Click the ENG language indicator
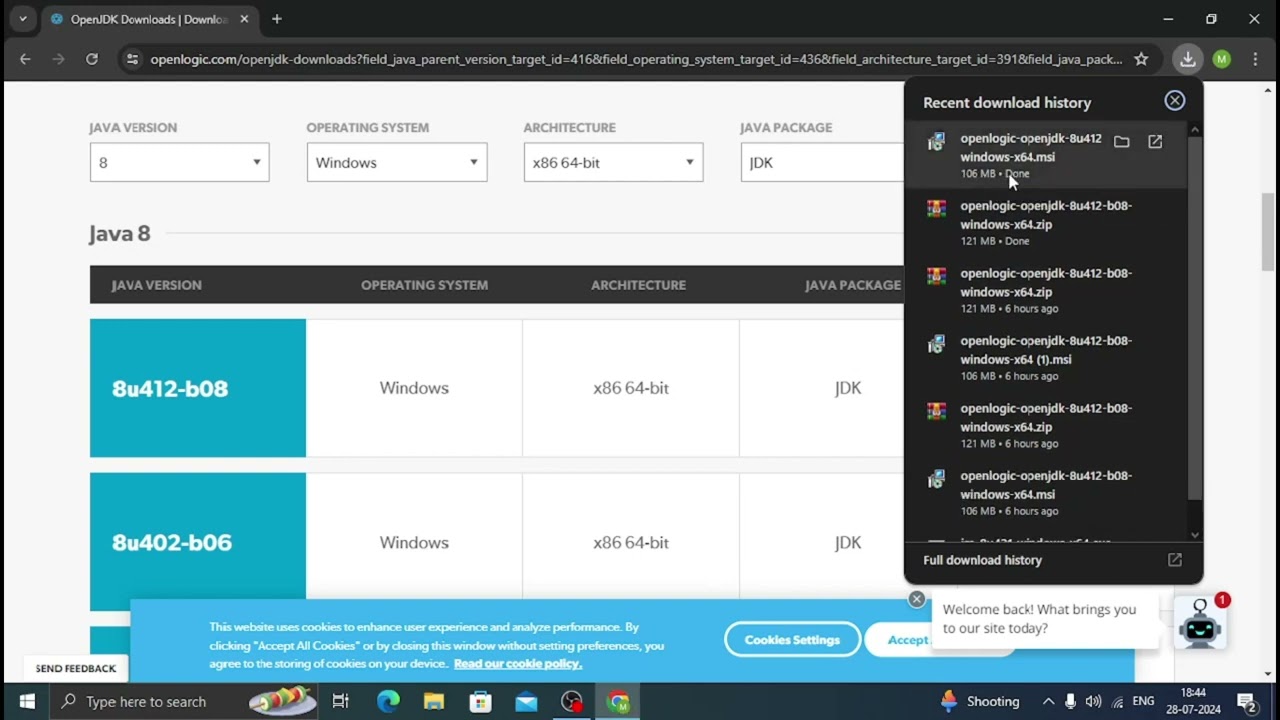Viewport: 1280px width, 720px height. [x=1143, y=701]
